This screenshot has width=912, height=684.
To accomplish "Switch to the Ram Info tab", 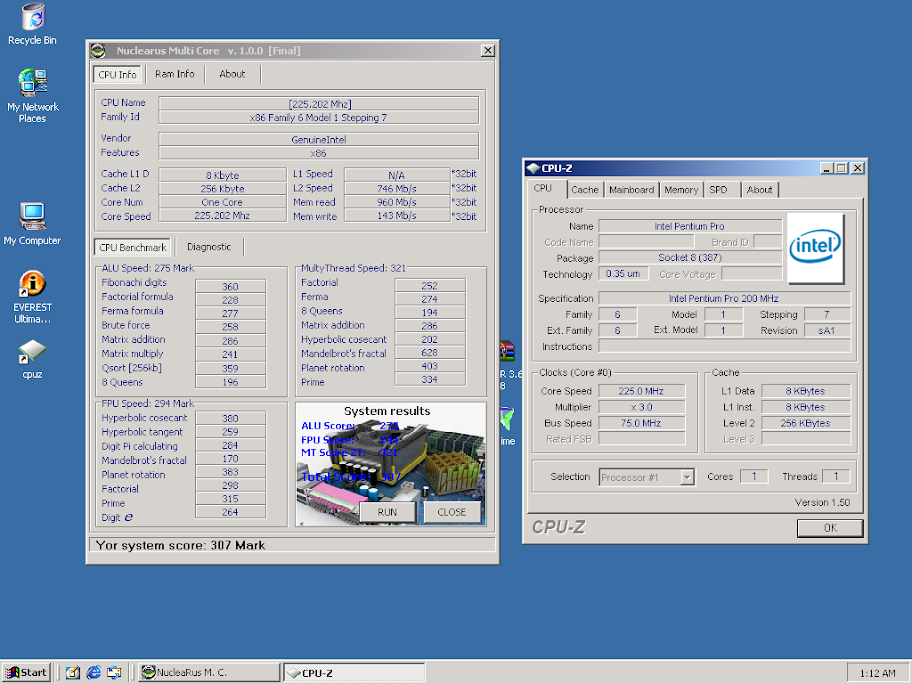I will click(175, 74).
